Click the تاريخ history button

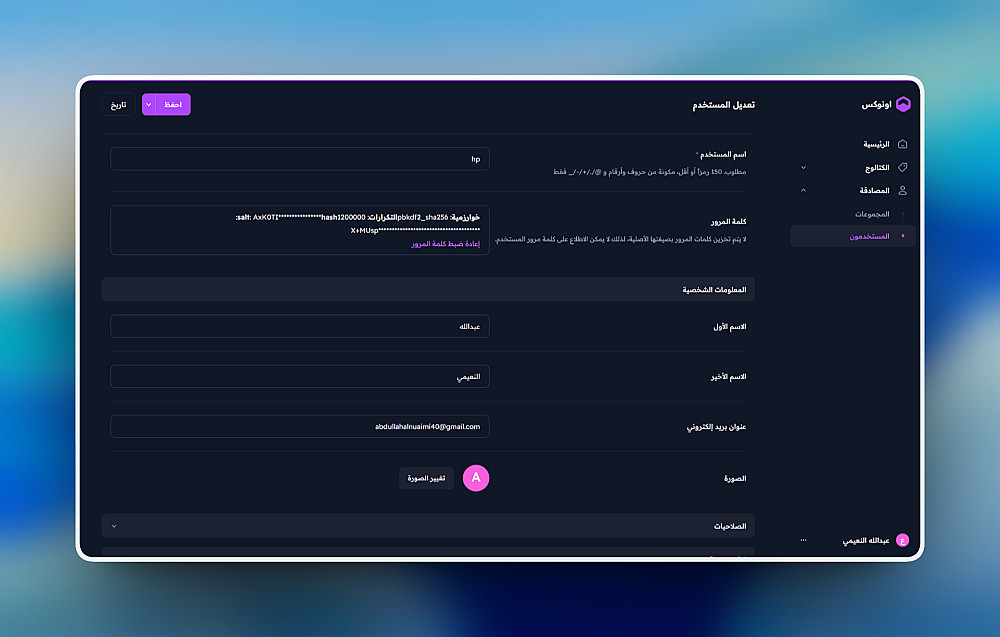pos(119,105)
